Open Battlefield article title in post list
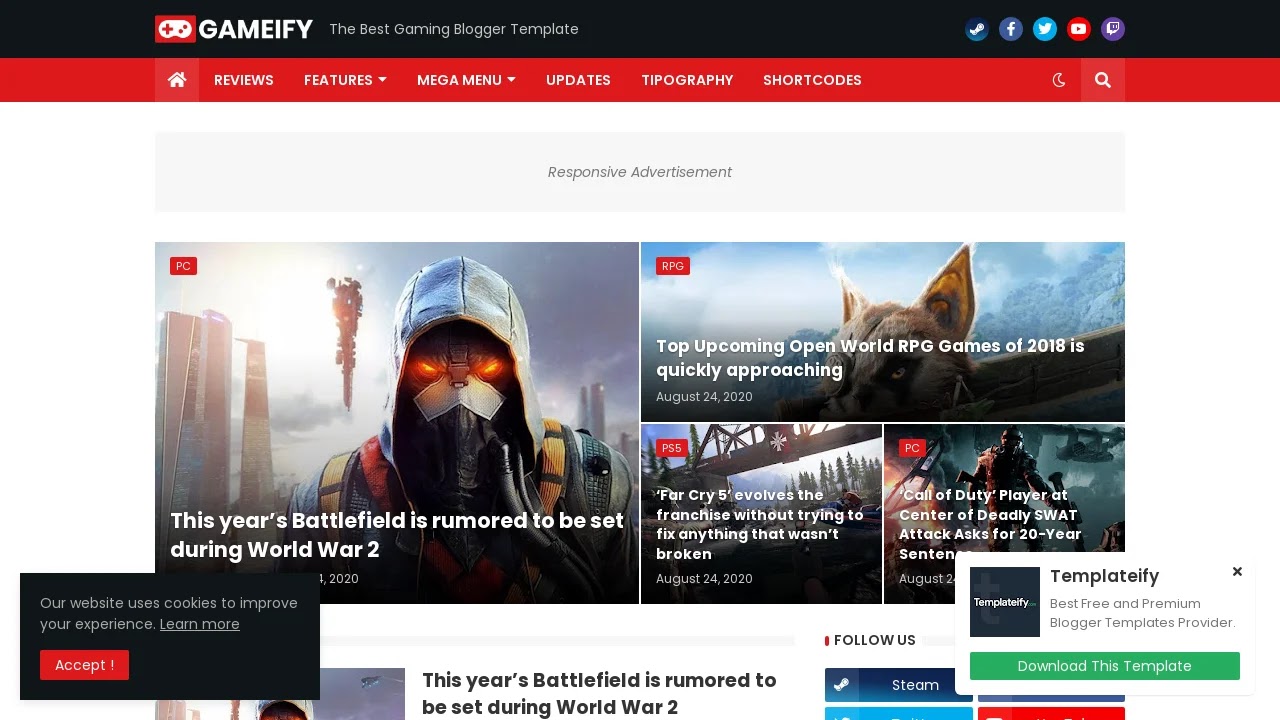1280x720 pixels. [600, 693]
